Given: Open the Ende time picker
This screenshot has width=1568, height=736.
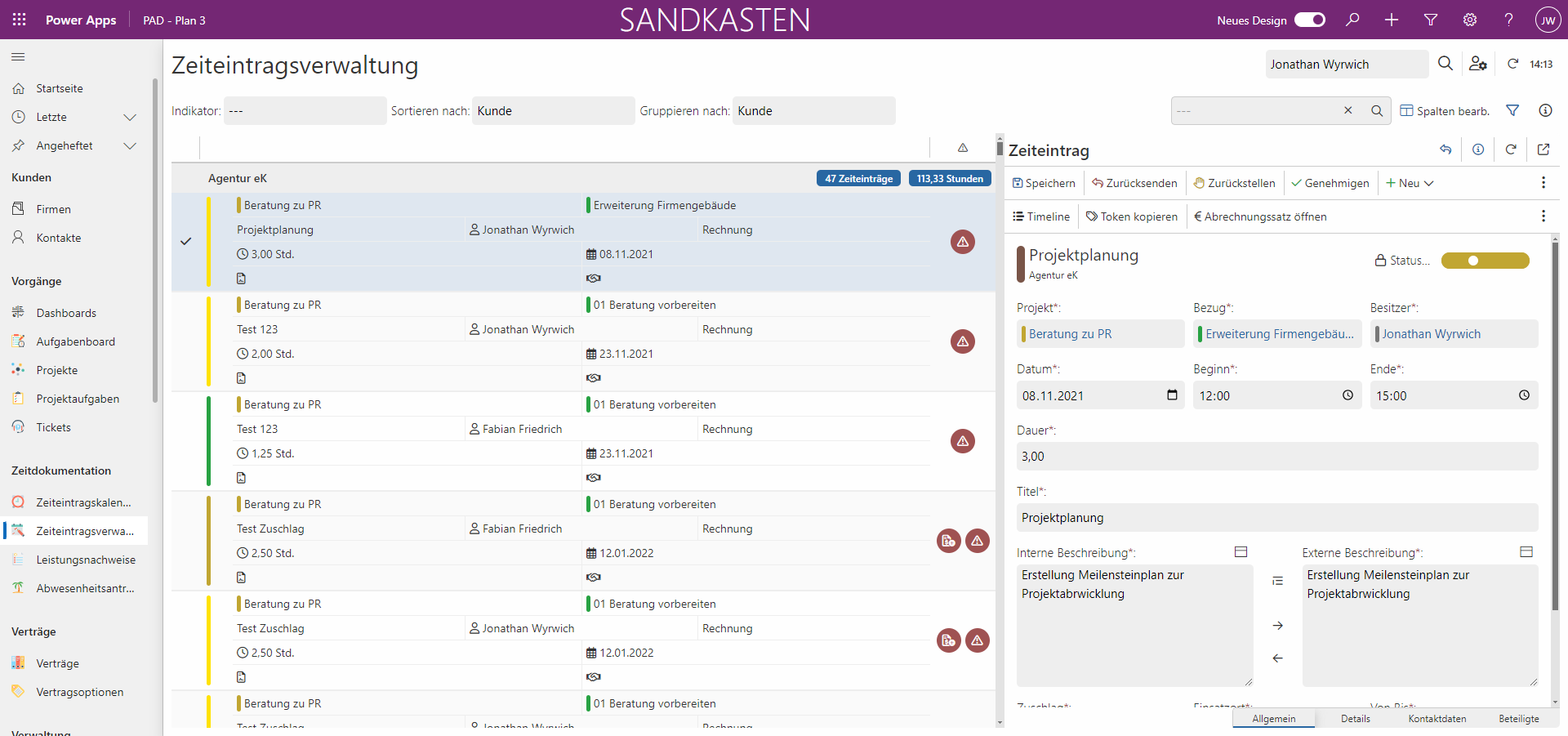Looking at the screenshot, I should coord(1524,395).
